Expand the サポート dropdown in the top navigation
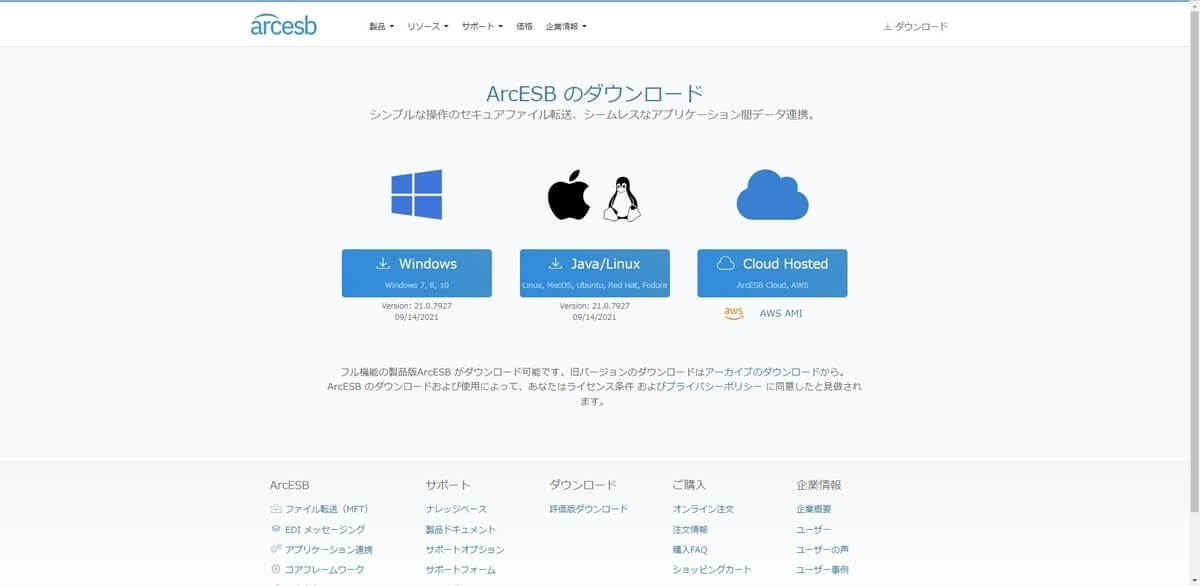1200x586 pixels. click(x=482, y=27)
